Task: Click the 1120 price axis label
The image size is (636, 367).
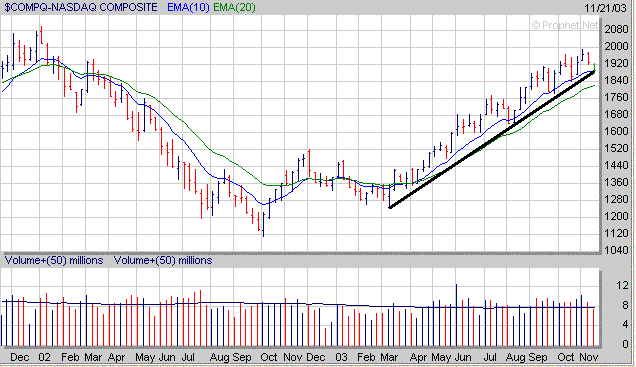Action: (x=616, y=233)
